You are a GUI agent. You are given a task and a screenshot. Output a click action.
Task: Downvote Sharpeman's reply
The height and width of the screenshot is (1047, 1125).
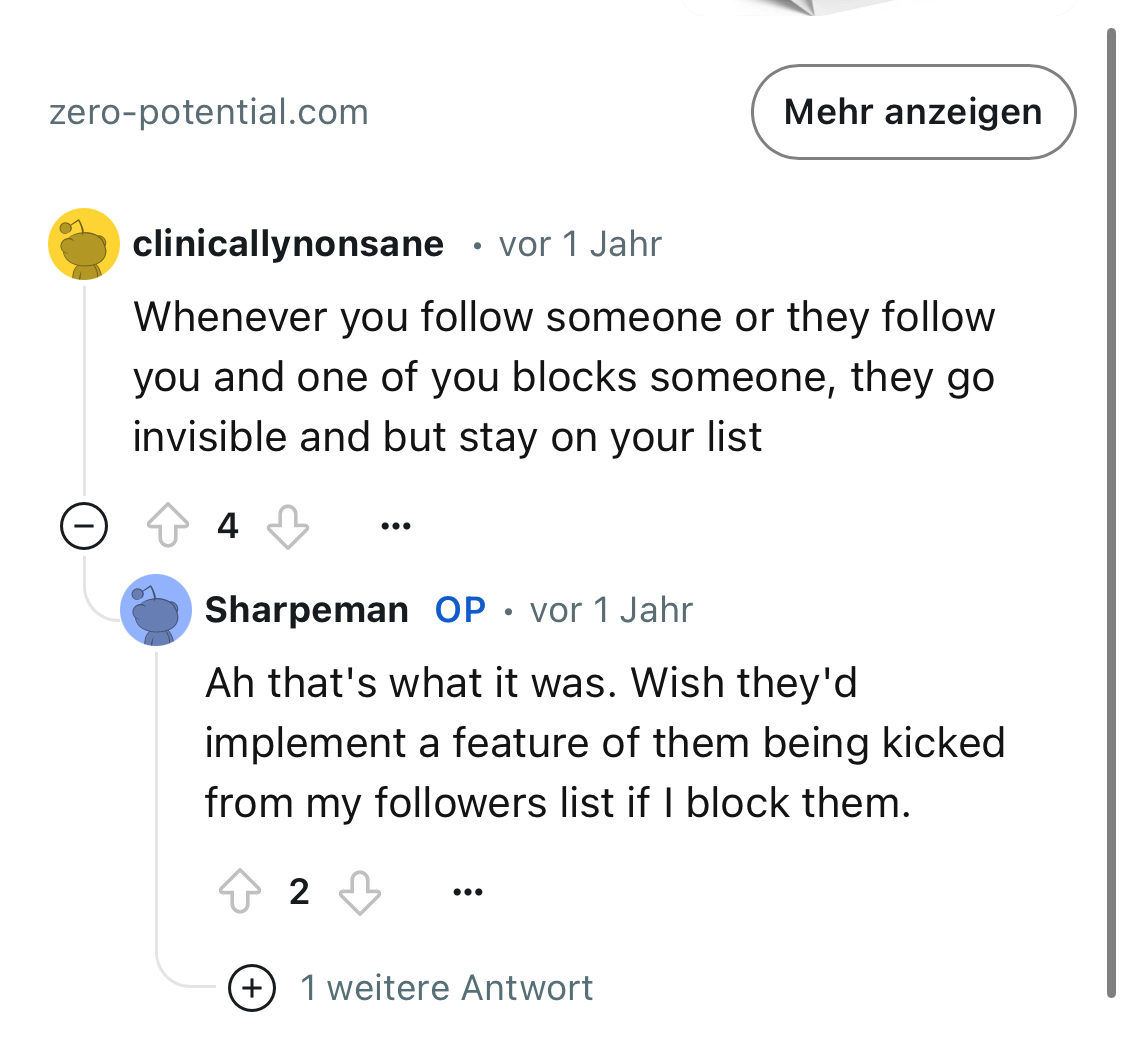coord(360,891)
